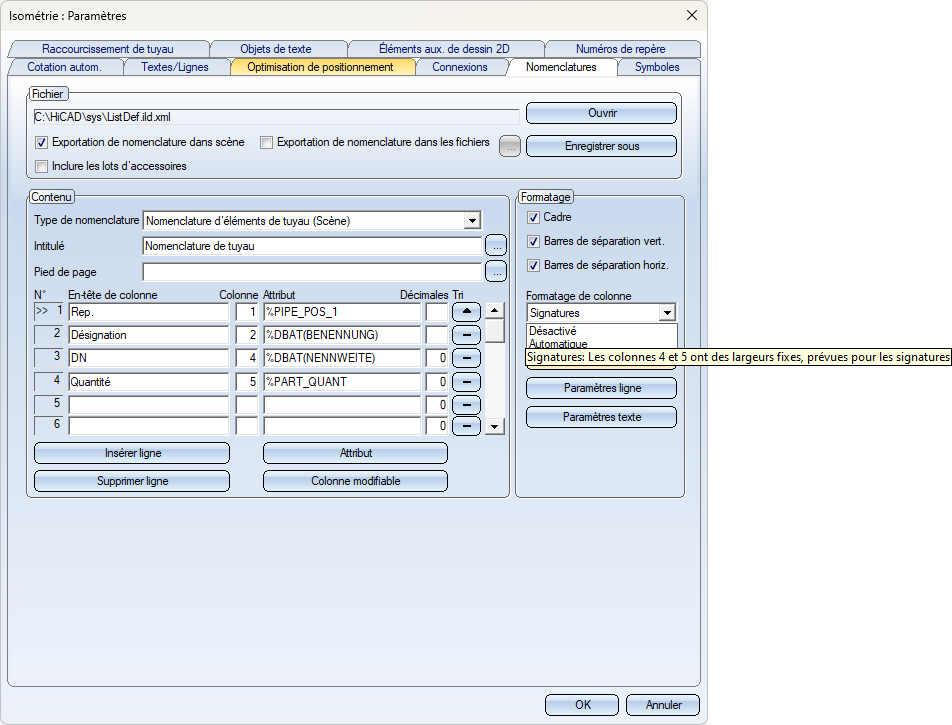The height and width of the screenshot is (725, 952).
Task: Open the Cotation autom. tab
Action: click(65, 67)
